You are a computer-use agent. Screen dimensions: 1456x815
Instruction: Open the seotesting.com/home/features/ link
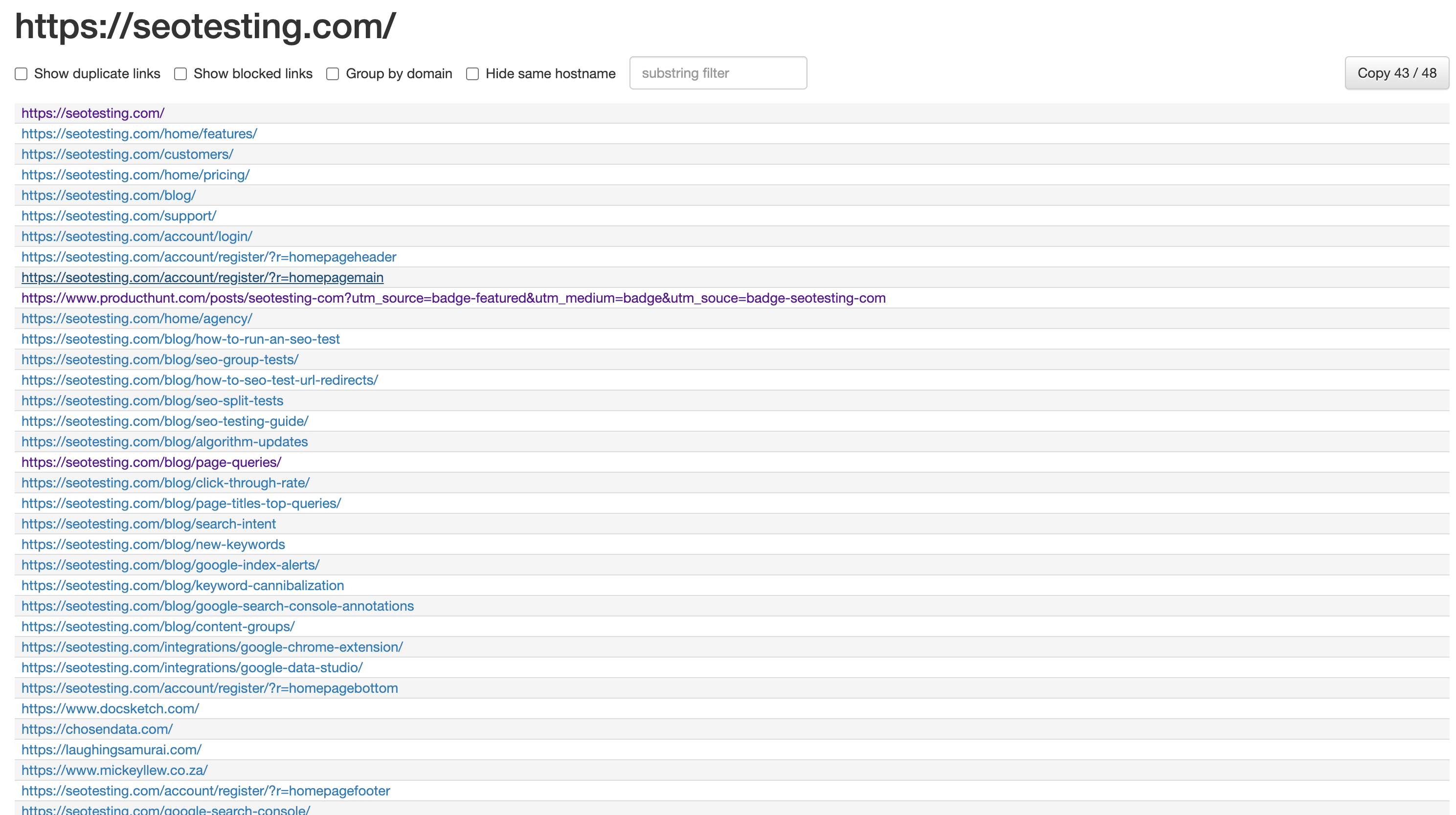point(139,133)
